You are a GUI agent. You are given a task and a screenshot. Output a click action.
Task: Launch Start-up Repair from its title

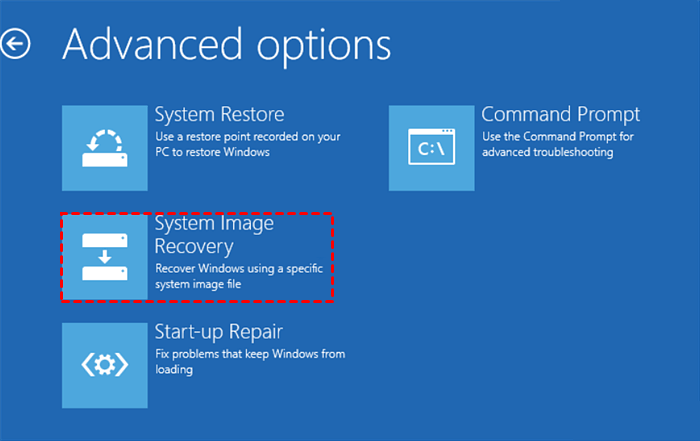click(x=219, y=331)
